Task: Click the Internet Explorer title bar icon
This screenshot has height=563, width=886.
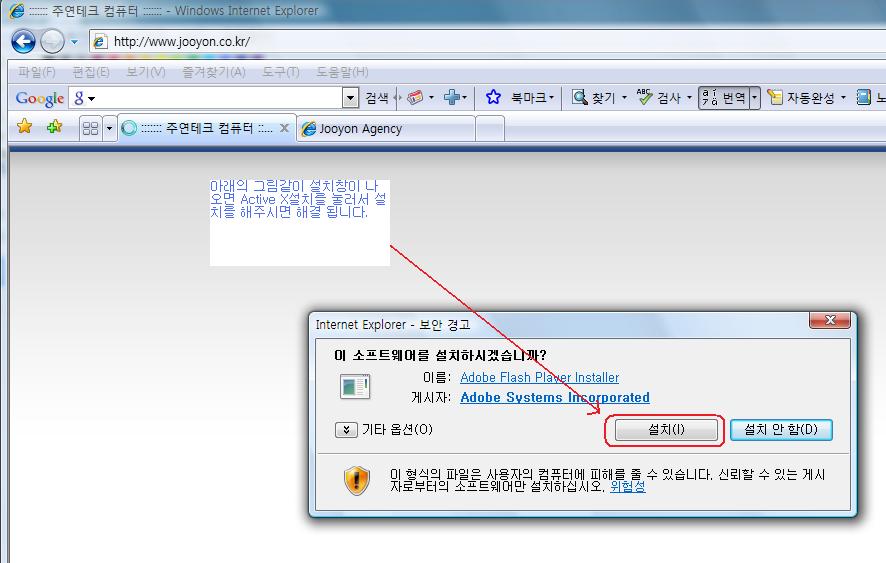Action: [x=17, y=10]
